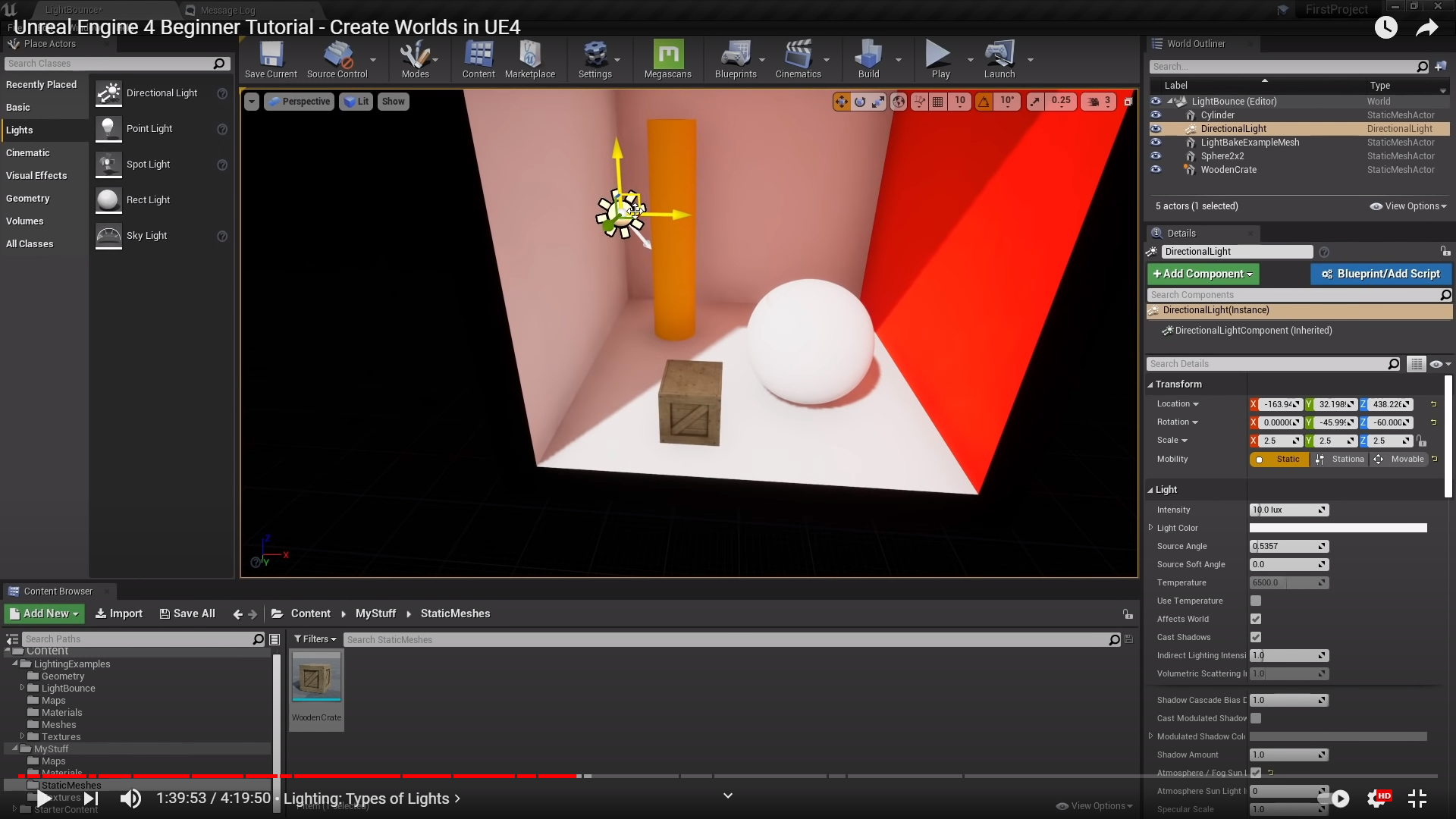Click the Source Control icon
The width and height of the screenshot is (1456, 819).
pos(337,59)
